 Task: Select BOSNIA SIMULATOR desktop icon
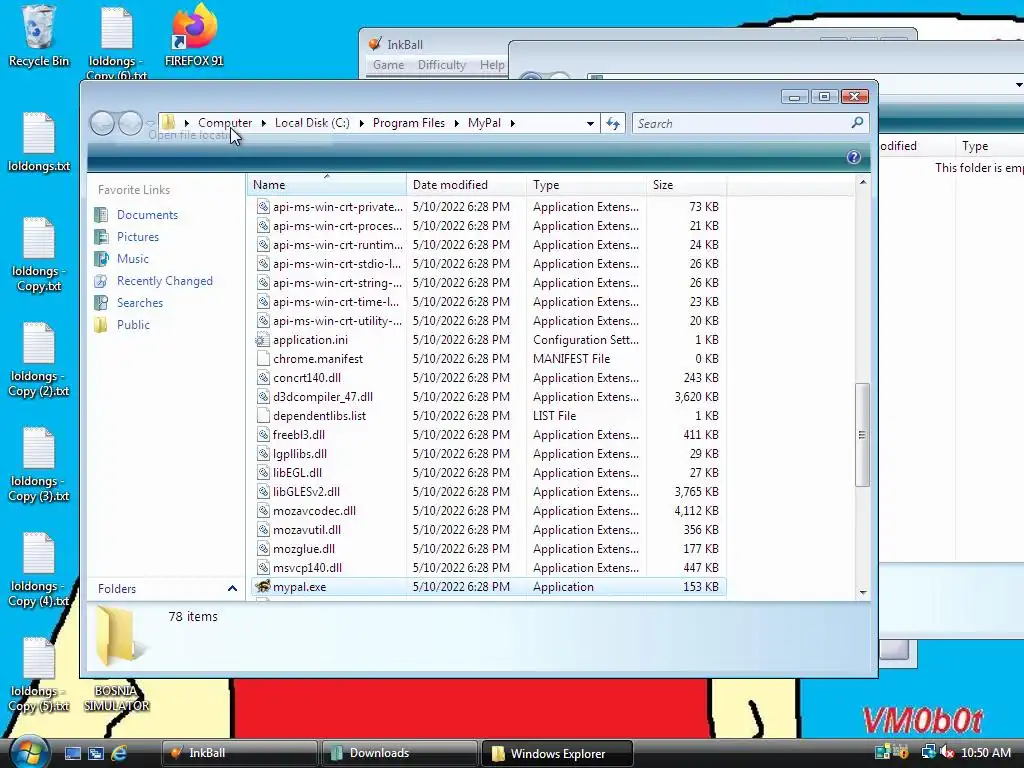click(116, 698)
